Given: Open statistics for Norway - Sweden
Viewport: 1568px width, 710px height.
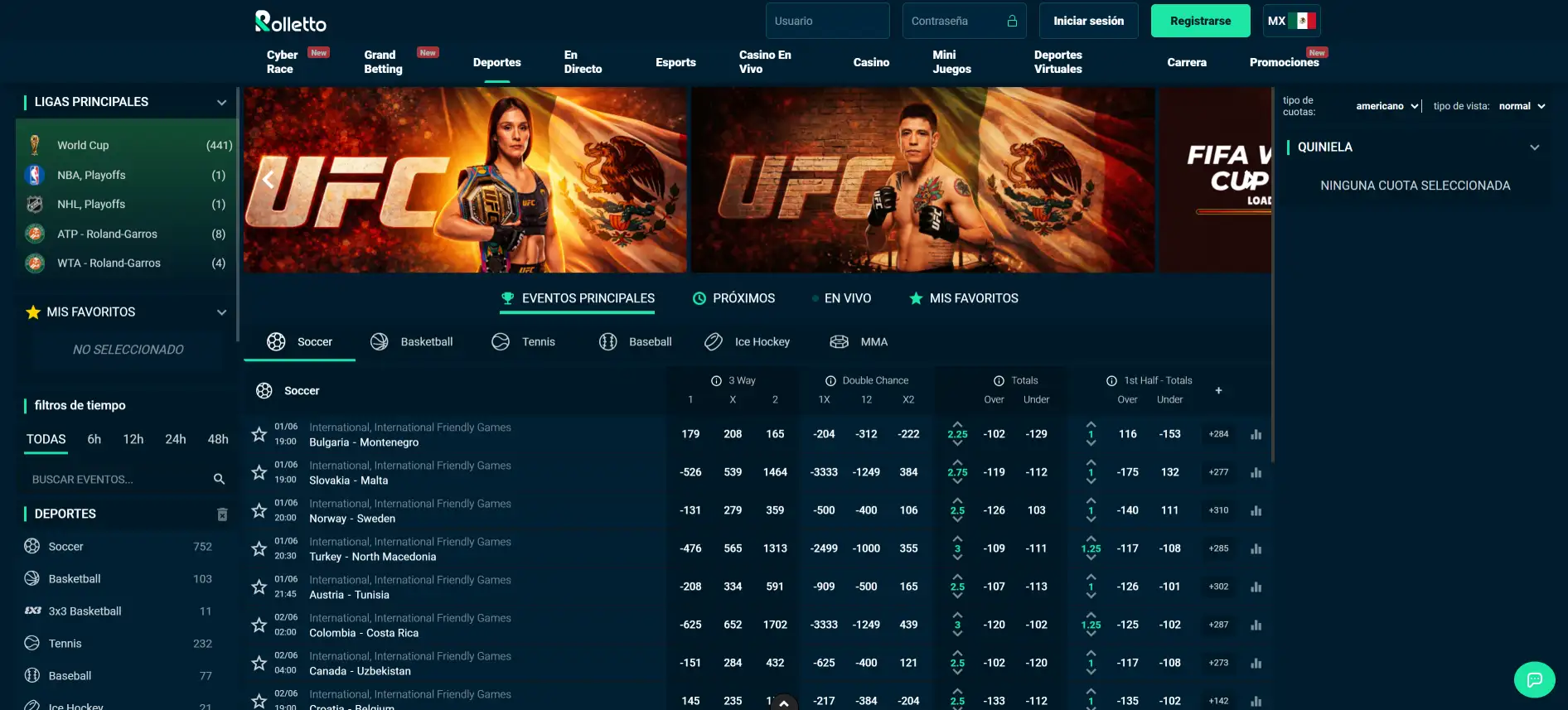Looking at the screenshot, I should tap(1256, 510).
